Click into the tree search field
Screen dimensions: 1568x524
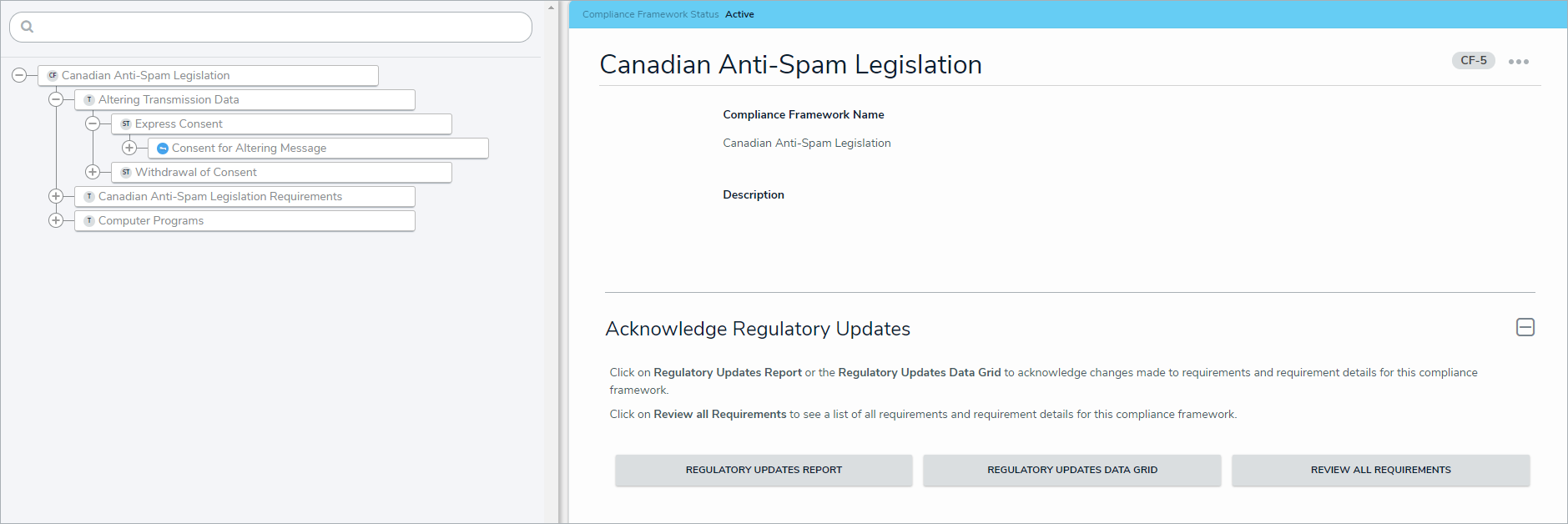(275, 27)
